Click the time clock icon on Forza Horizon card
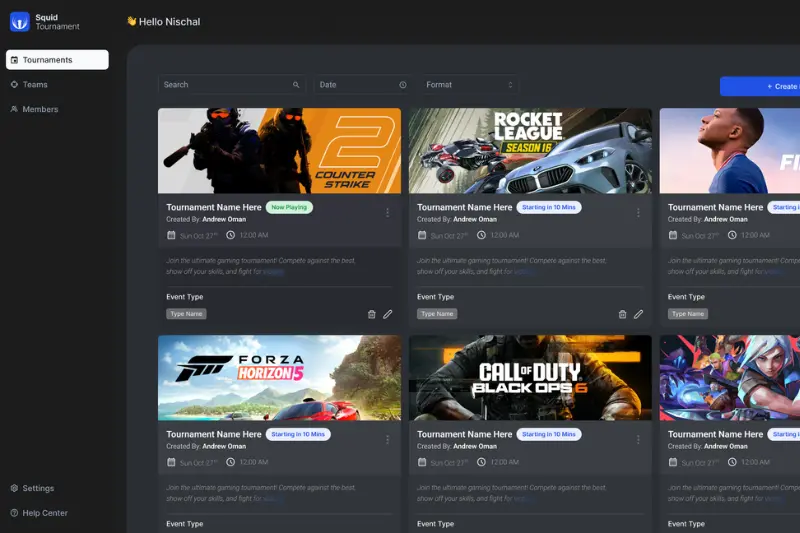Screen dimensions: 800x533 231,462
